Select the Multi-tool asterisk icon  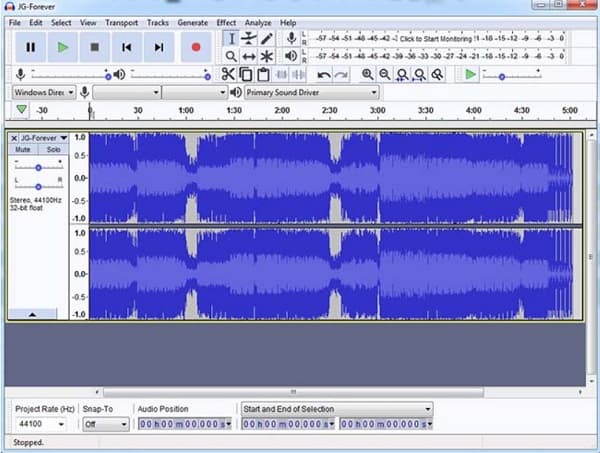click(267, 57)
